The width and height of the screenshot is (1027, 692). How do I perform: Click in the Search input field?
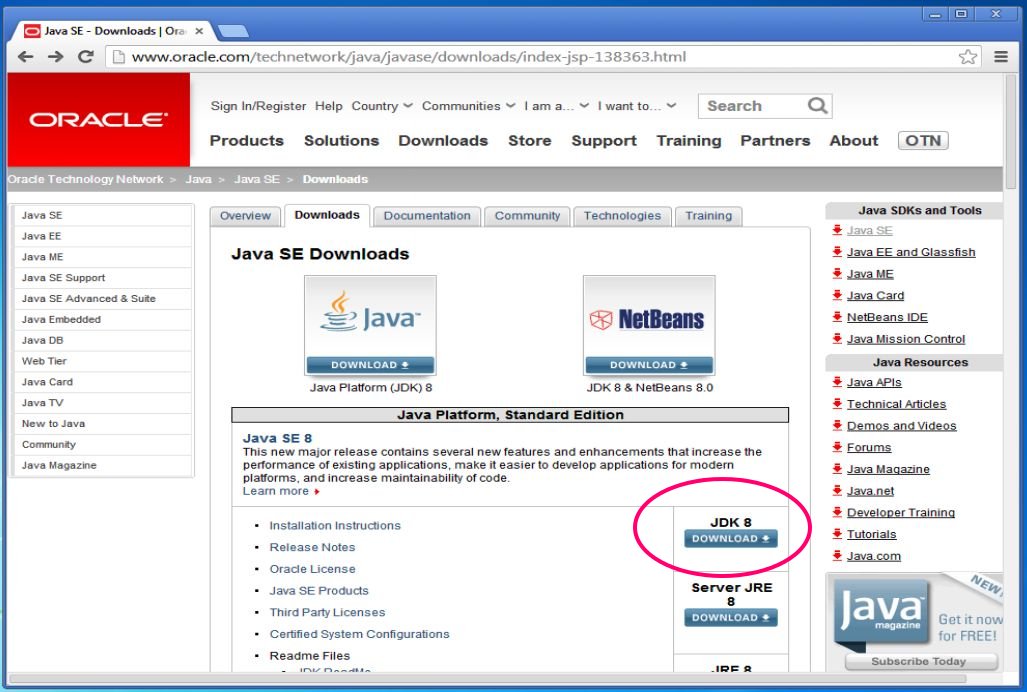click(x=753, y=105)
